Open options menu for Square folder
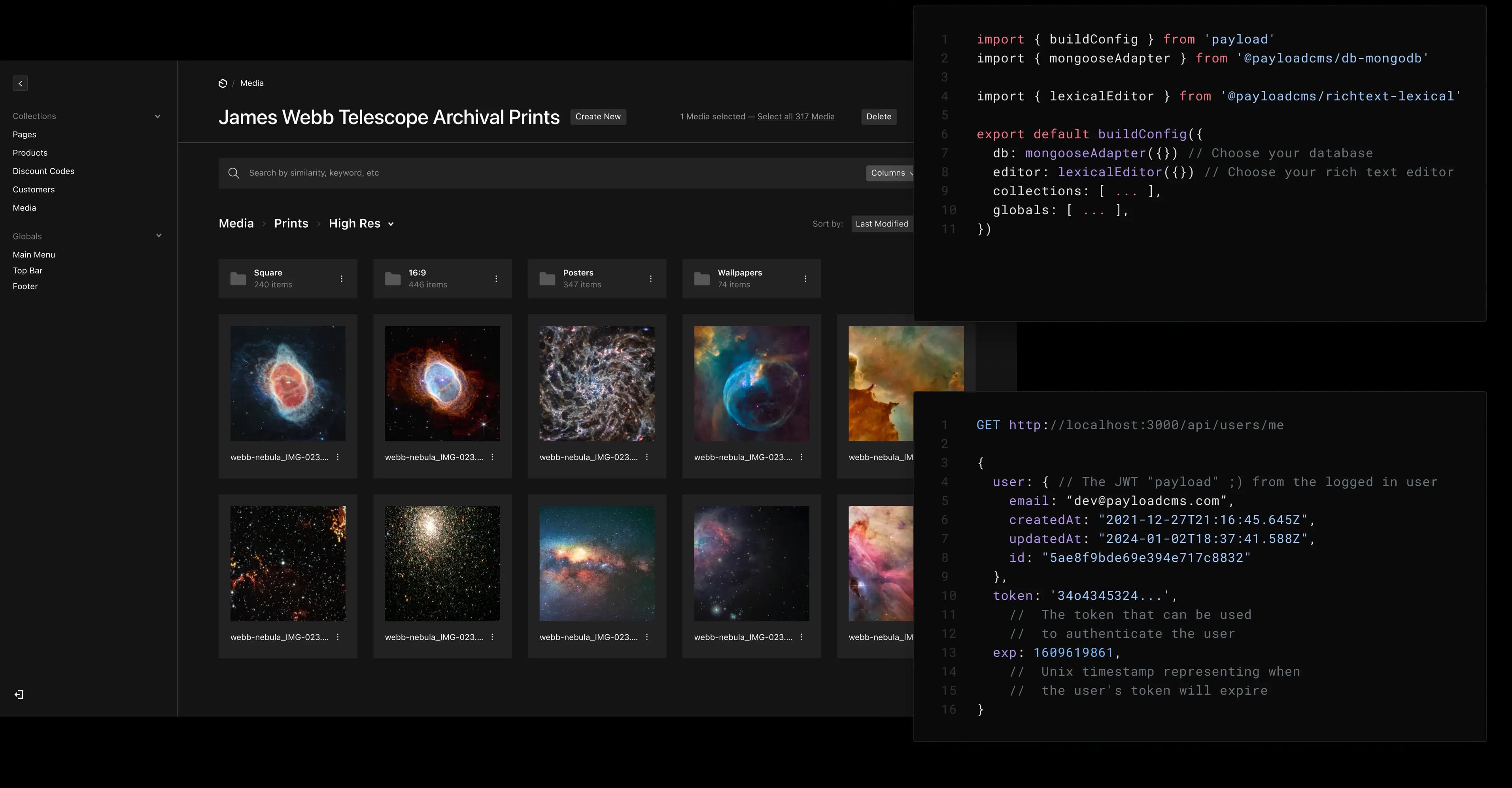This screenshot has width=1512, height=788. 342,279
